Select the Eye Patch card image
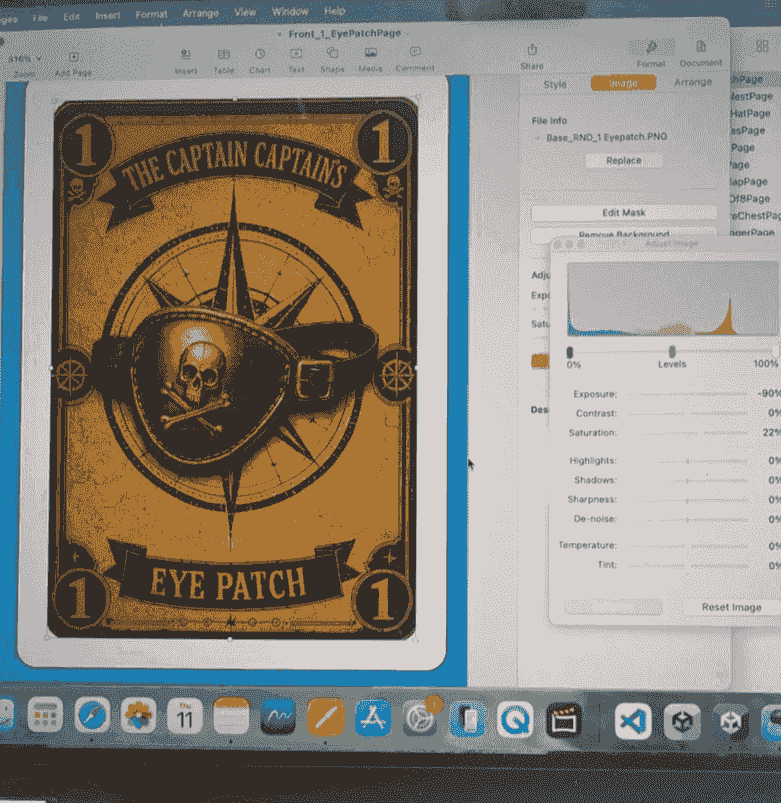The image size is (781, 803). [233, 369]
